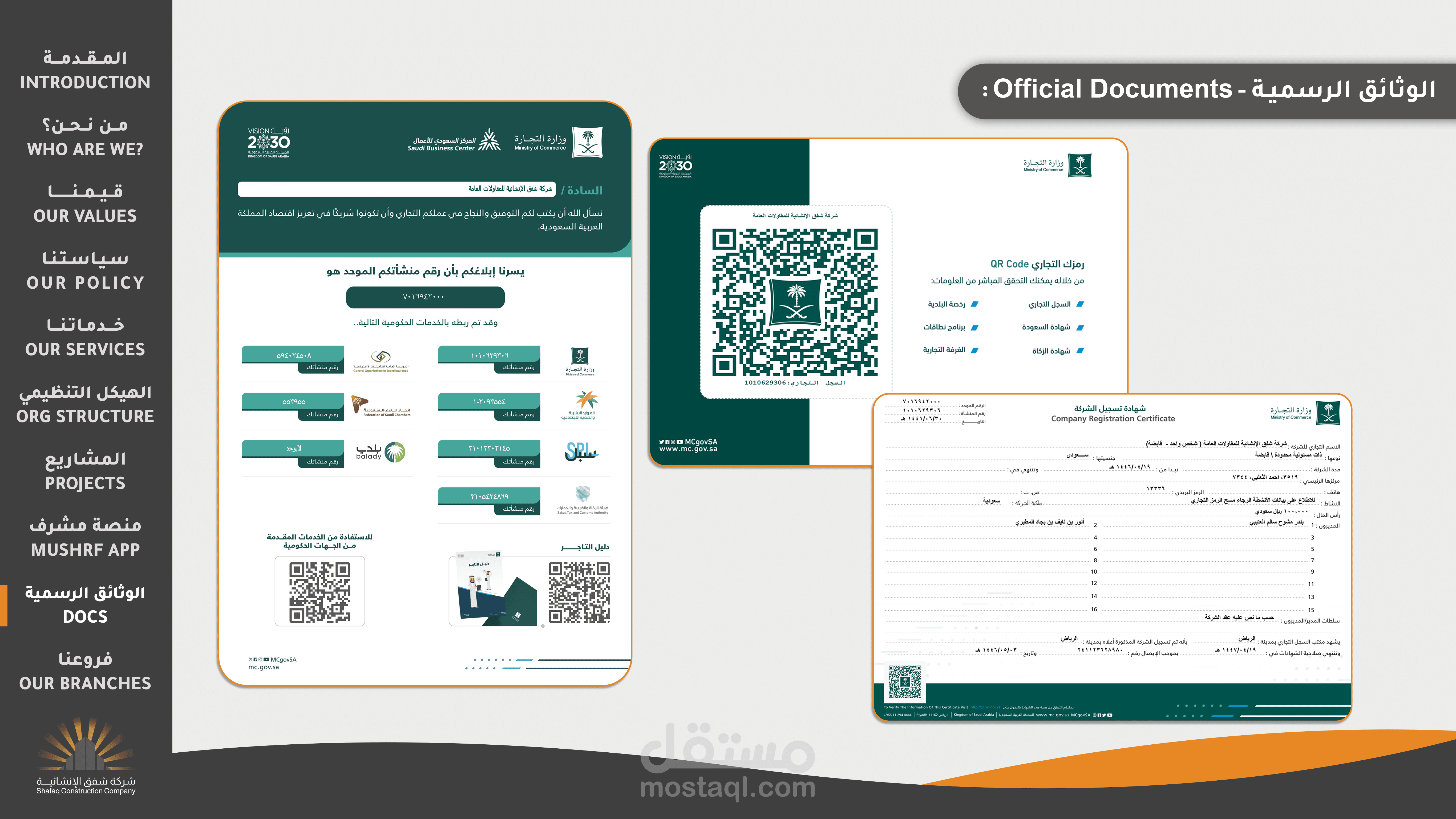
Task: Click the Zakat Tax and Customs Authority logo
Action: click(x=583, y=500)
